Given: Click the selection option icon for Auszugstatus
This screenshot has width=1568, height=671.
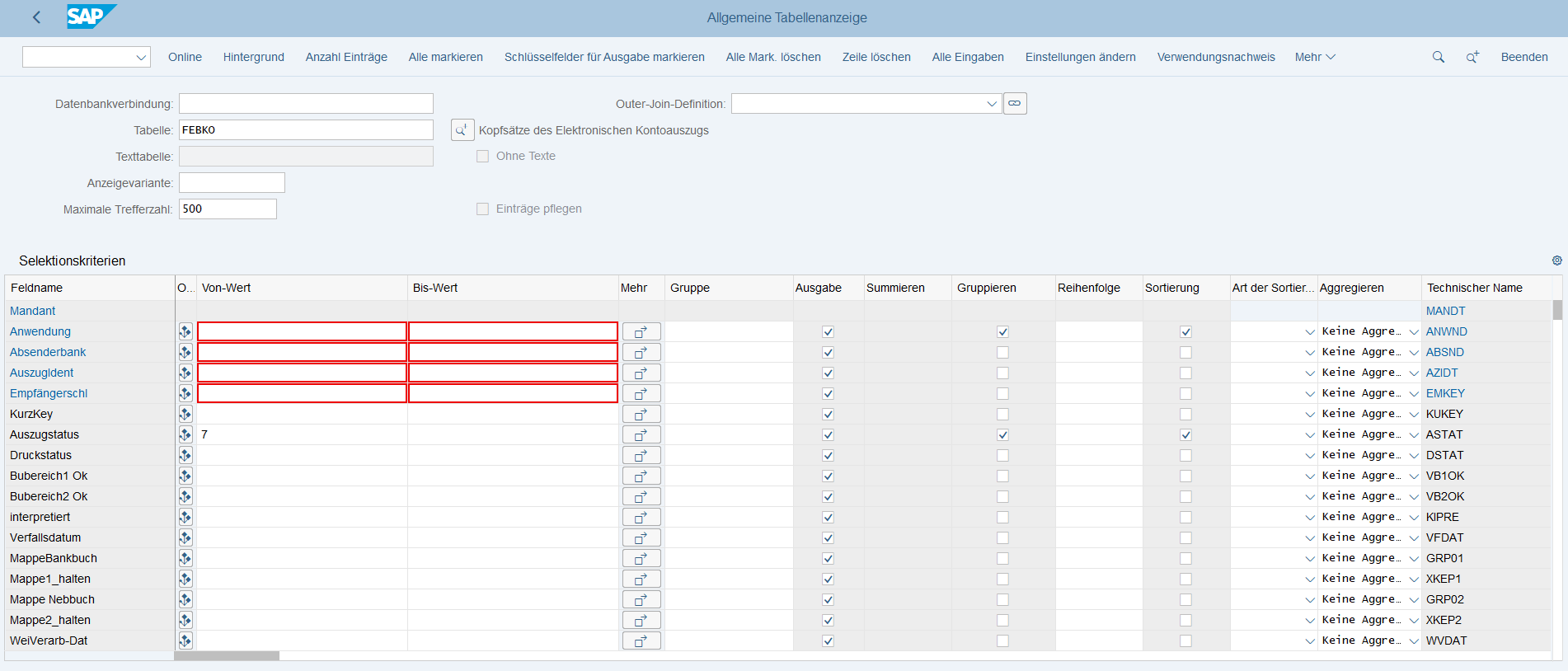Looking at the screenshot, I should click(x=185, y=434).
